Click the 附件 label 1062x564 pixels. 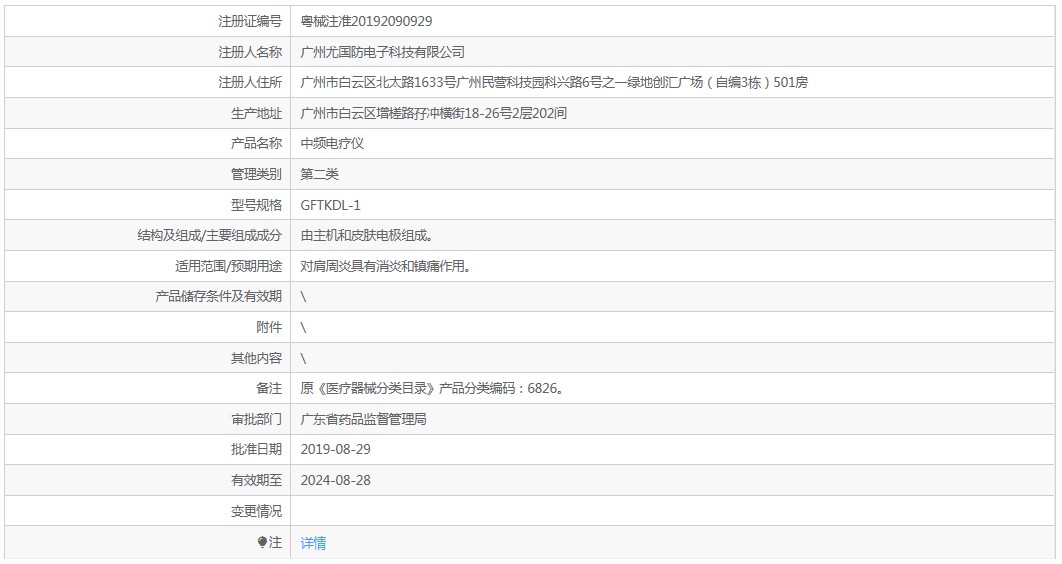point(269,328)
